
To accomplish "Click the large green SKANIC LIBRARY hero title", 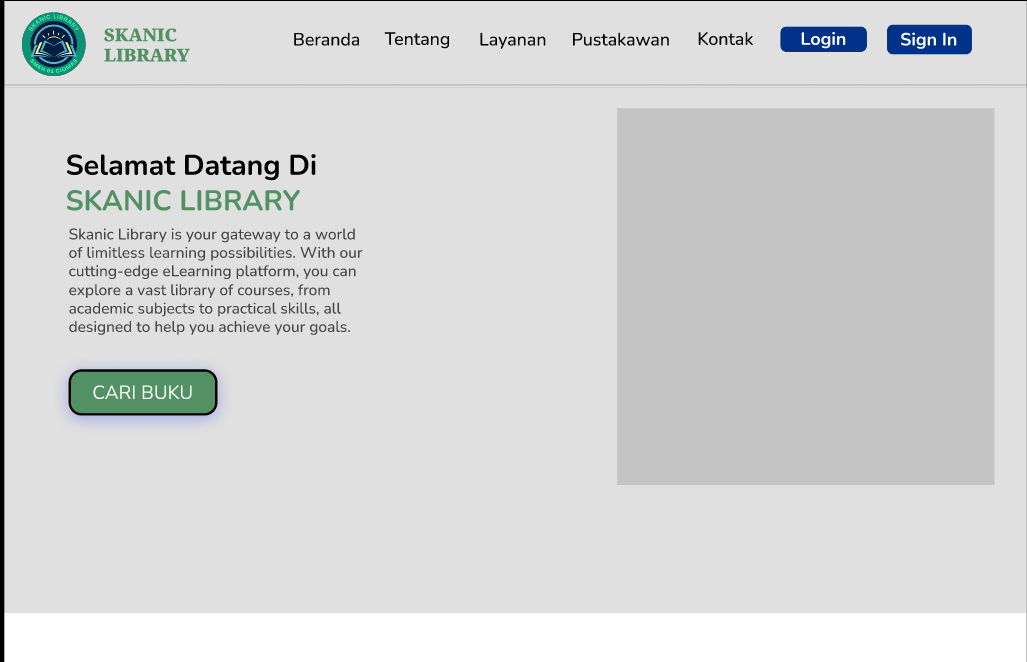I will click(183, 201).
